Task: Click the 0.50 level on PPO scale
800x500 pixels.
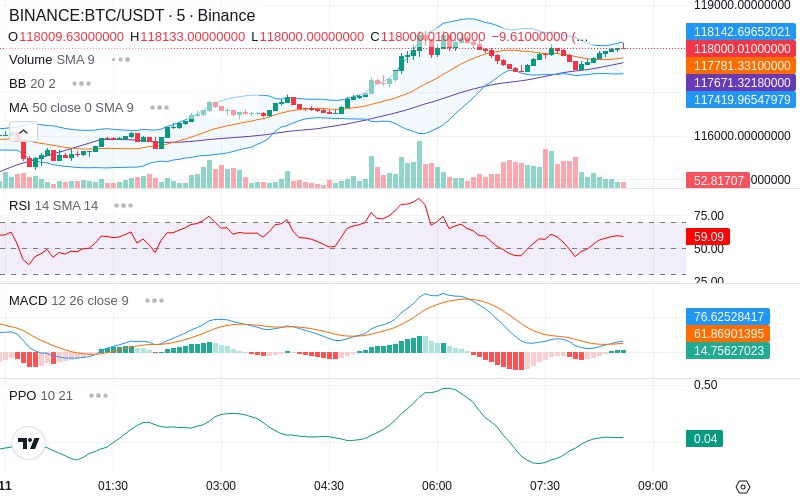Action: 706,385
